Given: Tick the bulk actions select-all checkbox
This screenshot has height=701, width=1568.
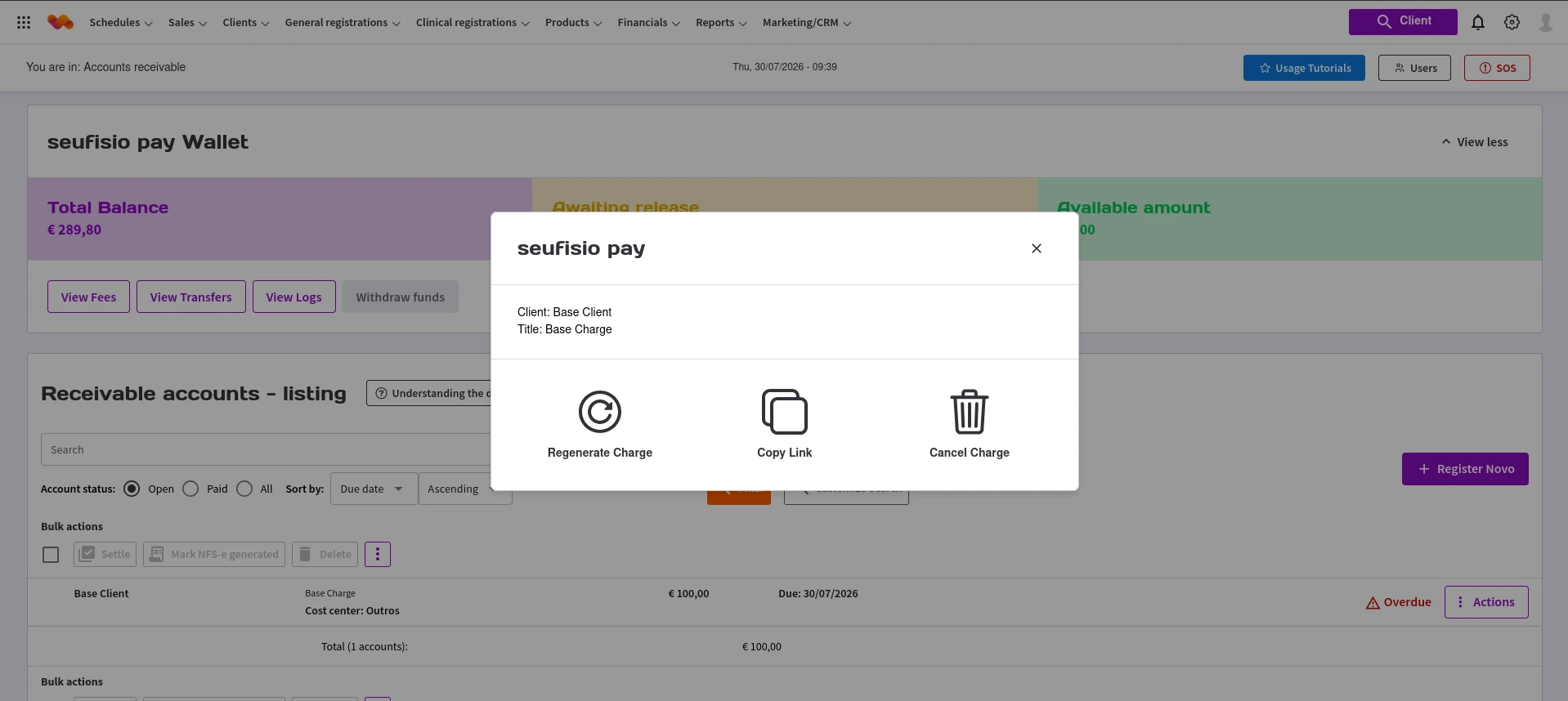Looking at the screenshot, I should pos(51,555).
